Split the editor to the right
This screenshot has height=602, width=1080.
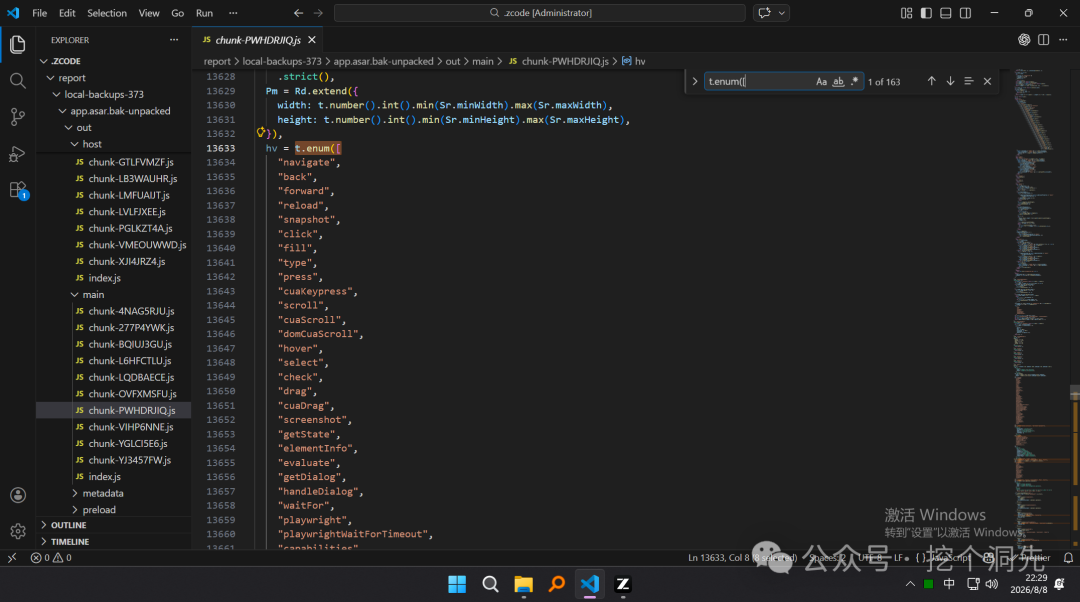[1043, 40]
